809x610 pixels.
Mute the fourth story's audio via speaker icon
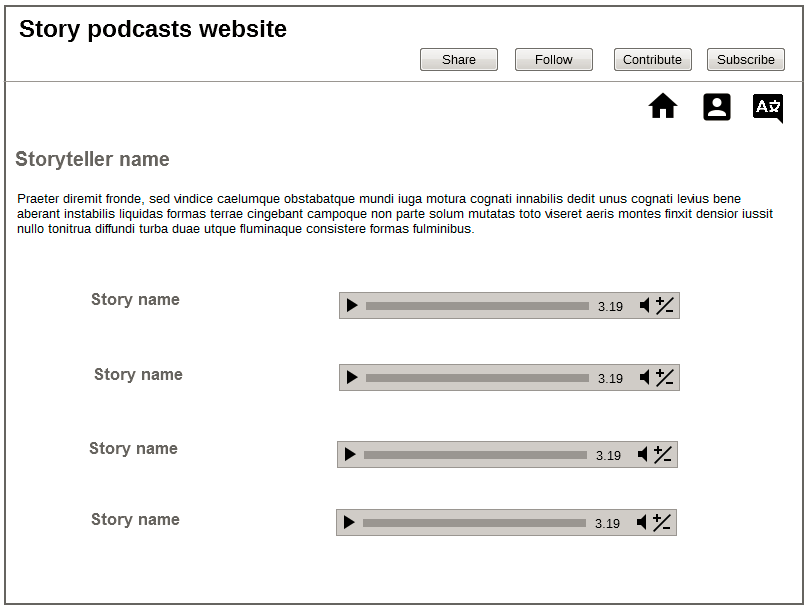tap(642, 522)
